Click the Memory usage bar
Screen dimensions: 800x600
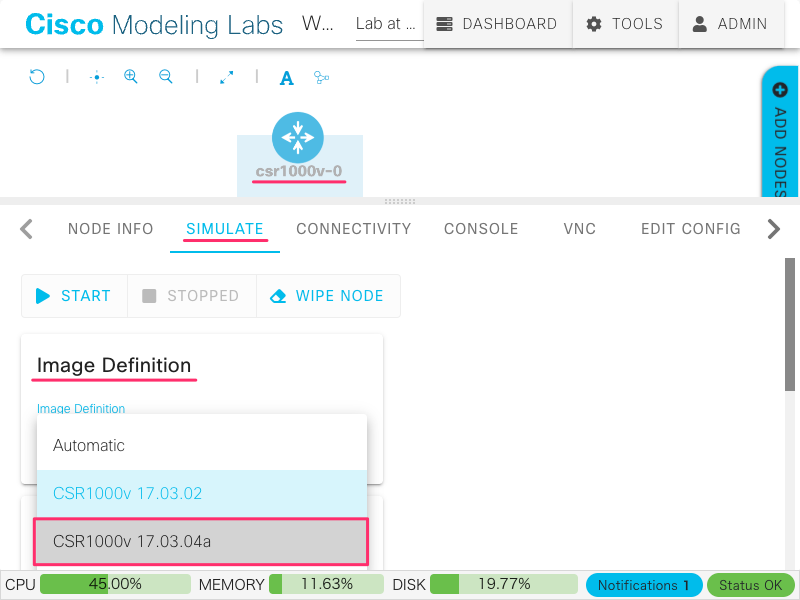coord(327,584)
